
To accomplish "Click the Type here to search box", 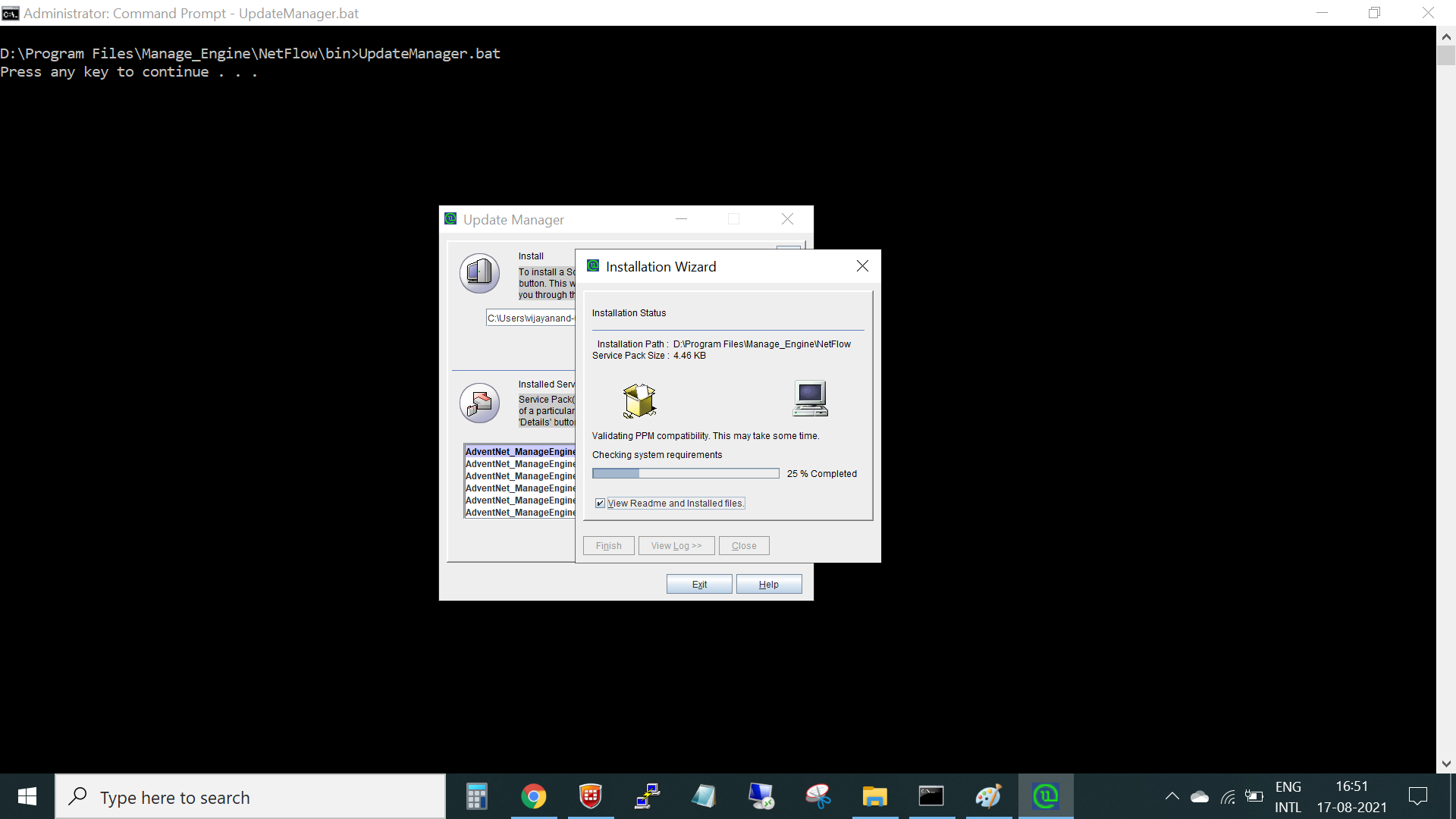I will coord(250,798).
